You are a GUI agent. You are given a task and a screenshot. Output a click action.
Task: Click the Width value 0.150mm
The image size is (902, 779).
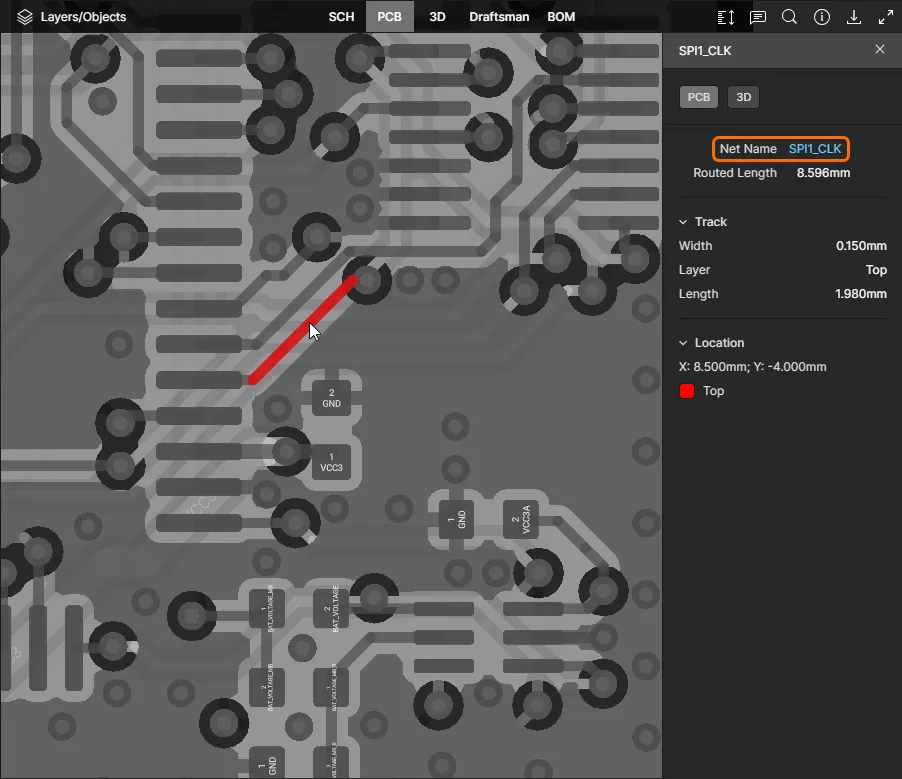[861, 246]
